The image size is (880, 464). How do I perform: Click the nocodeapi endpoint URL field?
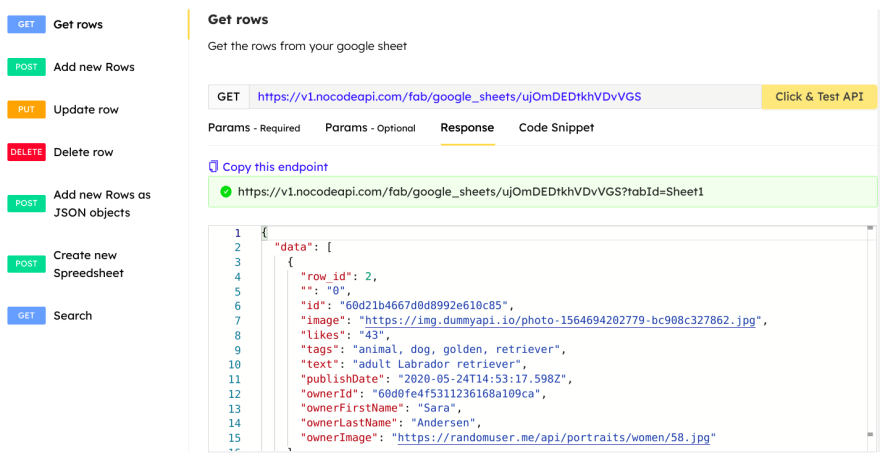505,97
